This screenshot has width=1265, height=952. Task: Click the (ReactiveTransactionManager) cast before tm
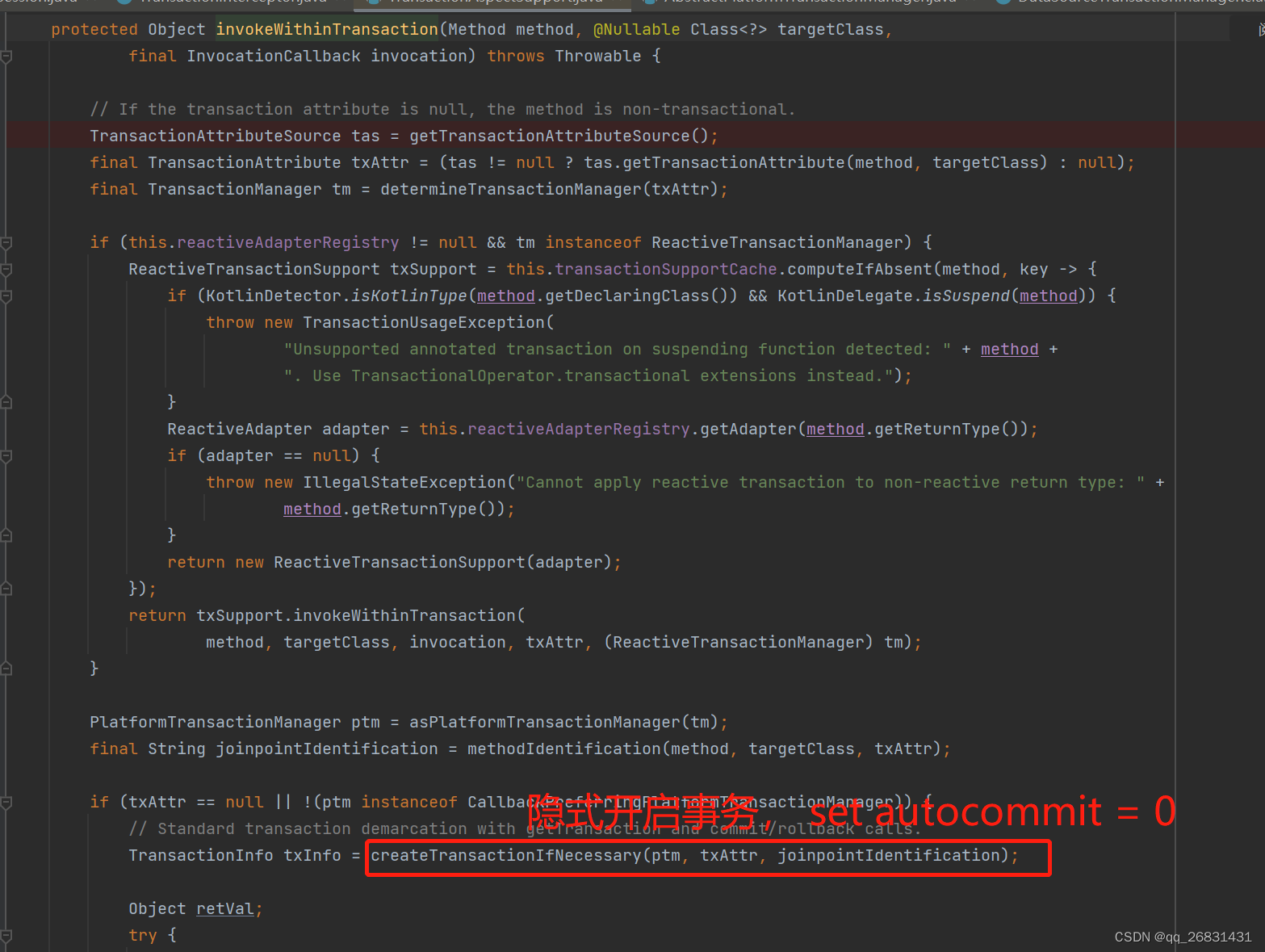[739, 643]
